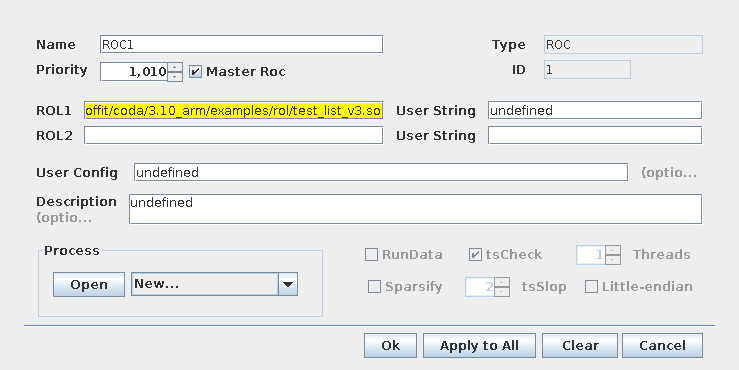Click the tsSlop label
Screen dimensions: 739x370
(x=544, y=287)
